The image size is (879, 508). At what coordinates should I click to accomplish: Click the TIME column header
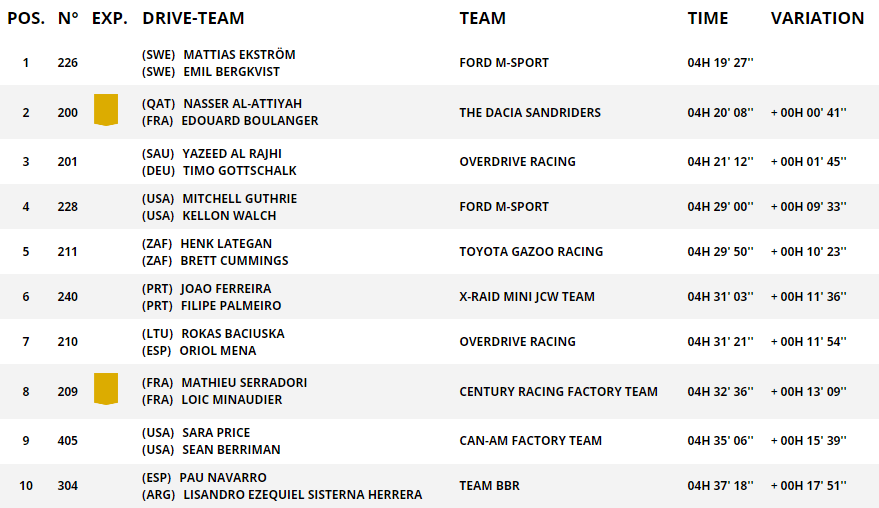pos(708,18)
